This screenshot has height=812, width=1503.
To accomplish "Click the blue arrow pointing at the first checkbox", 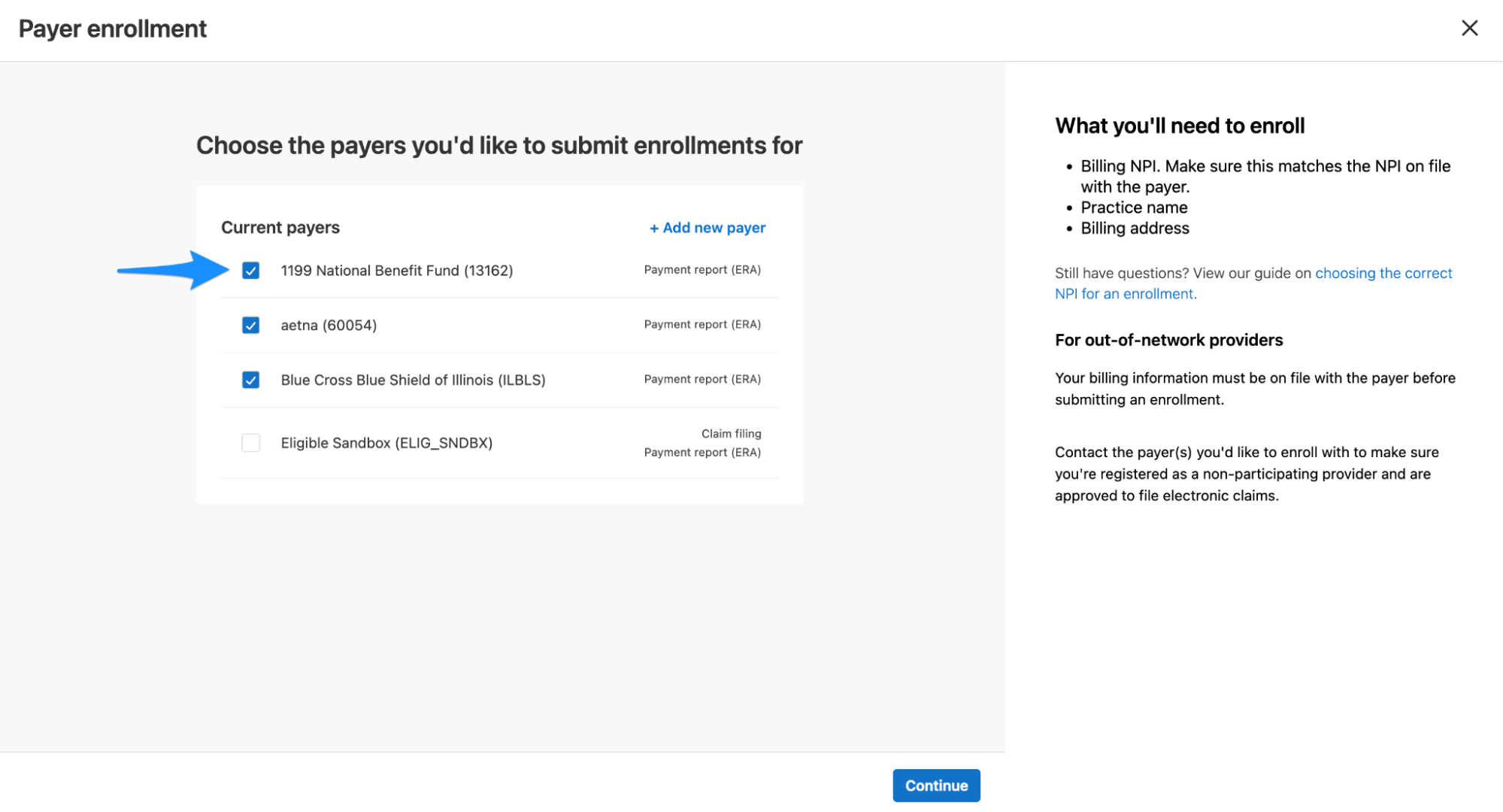I will (173, 270).
